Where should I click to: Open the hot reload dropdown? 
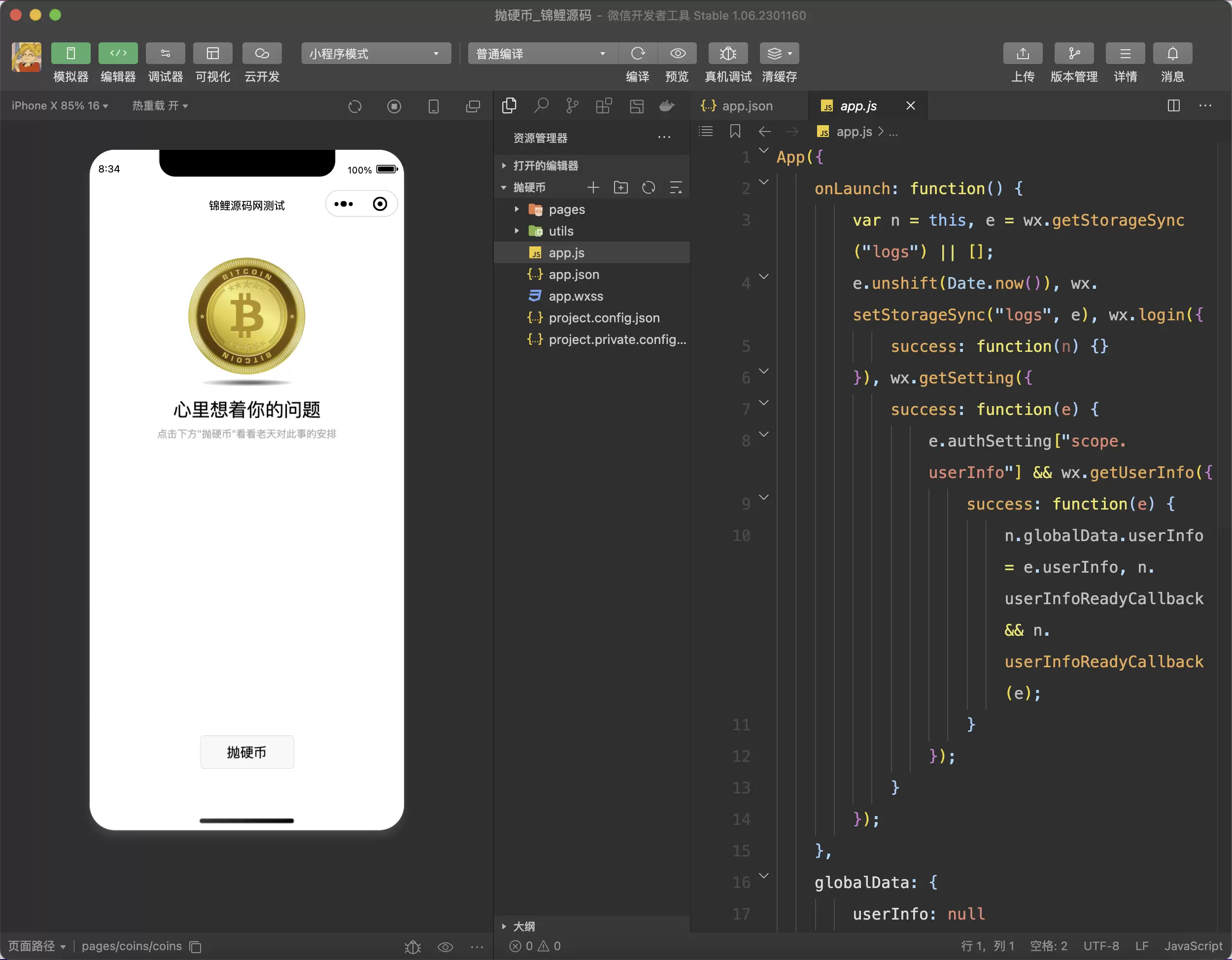coord(160,106)
